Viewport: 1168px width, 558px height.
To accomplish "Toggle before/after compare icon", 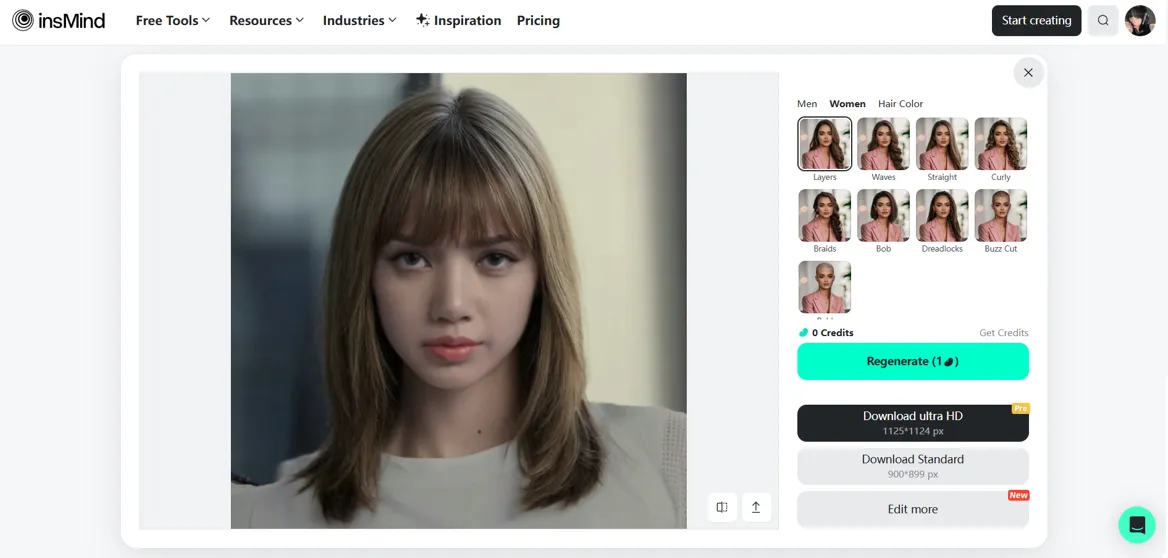I will pyautogui.click(x=722, y=507).
